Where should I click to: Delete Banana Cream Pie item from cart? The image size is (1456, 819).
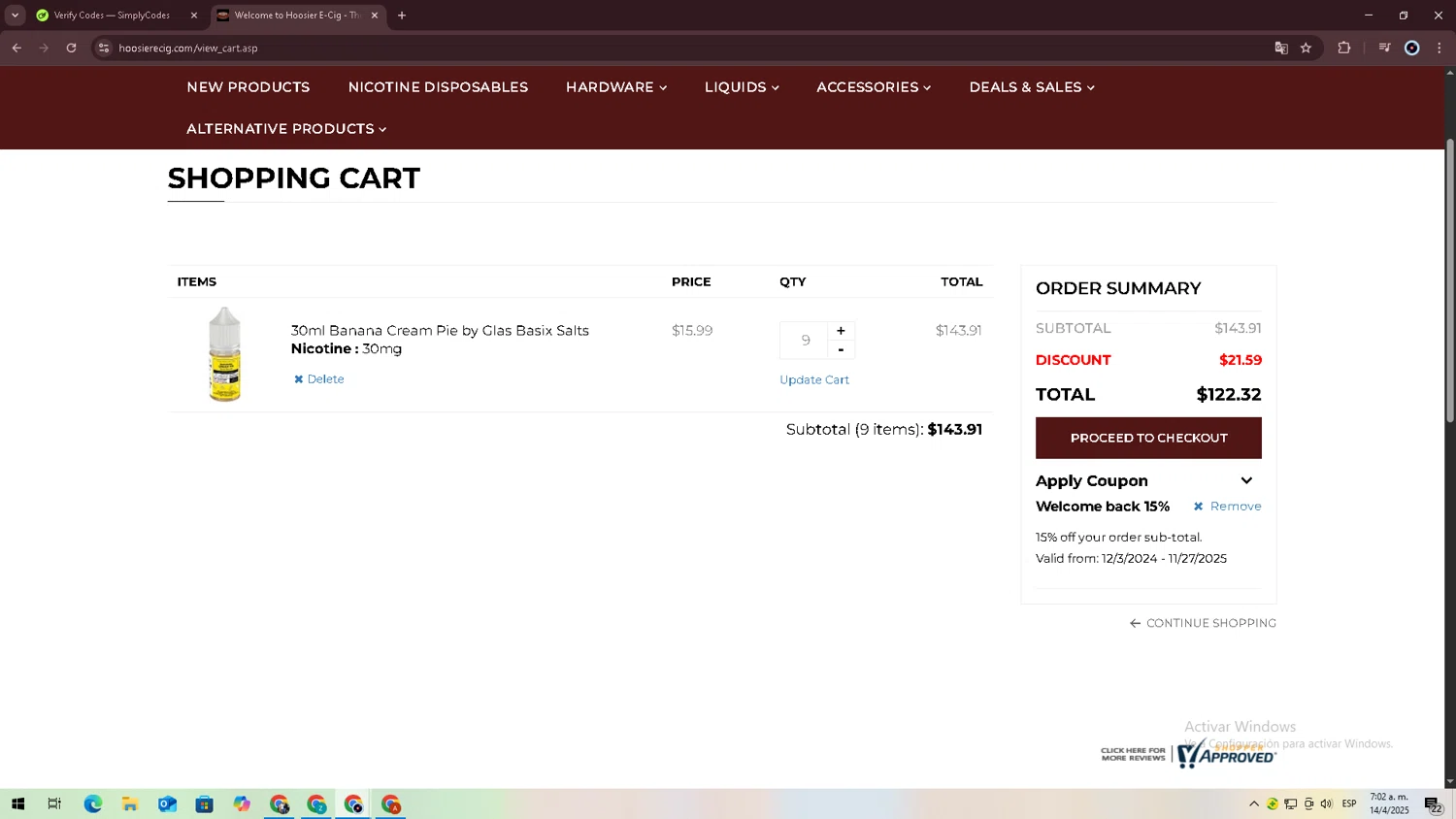coord(319,379)
